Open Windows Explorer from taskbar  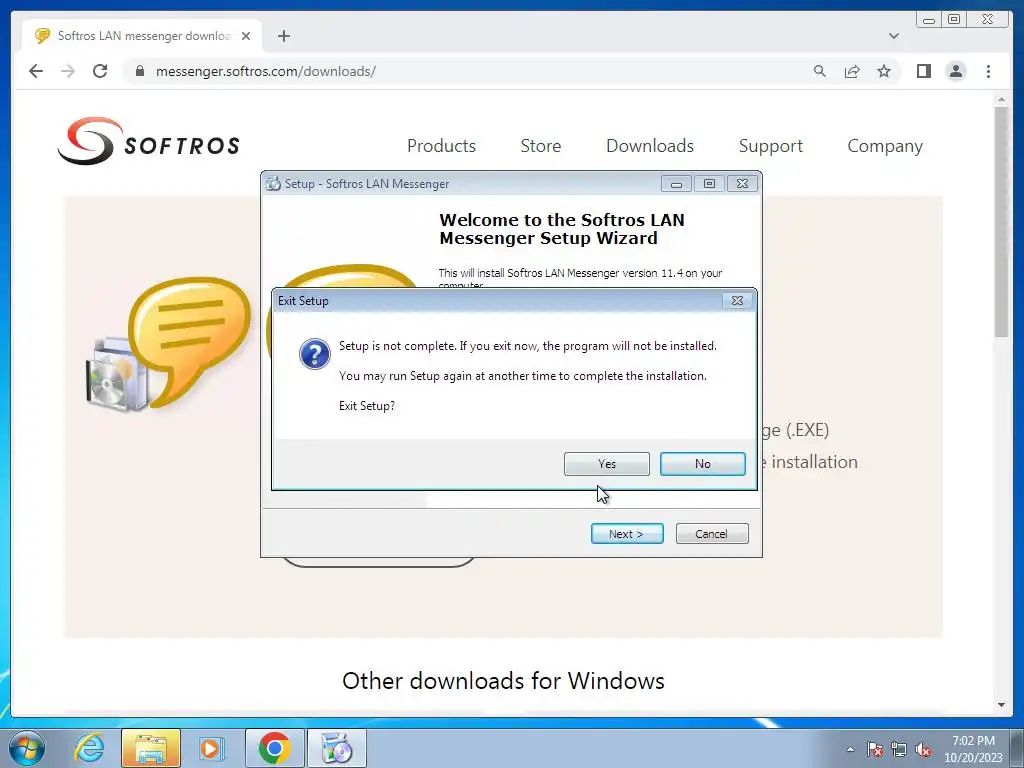pyautogui.click(x=150, y=748)
